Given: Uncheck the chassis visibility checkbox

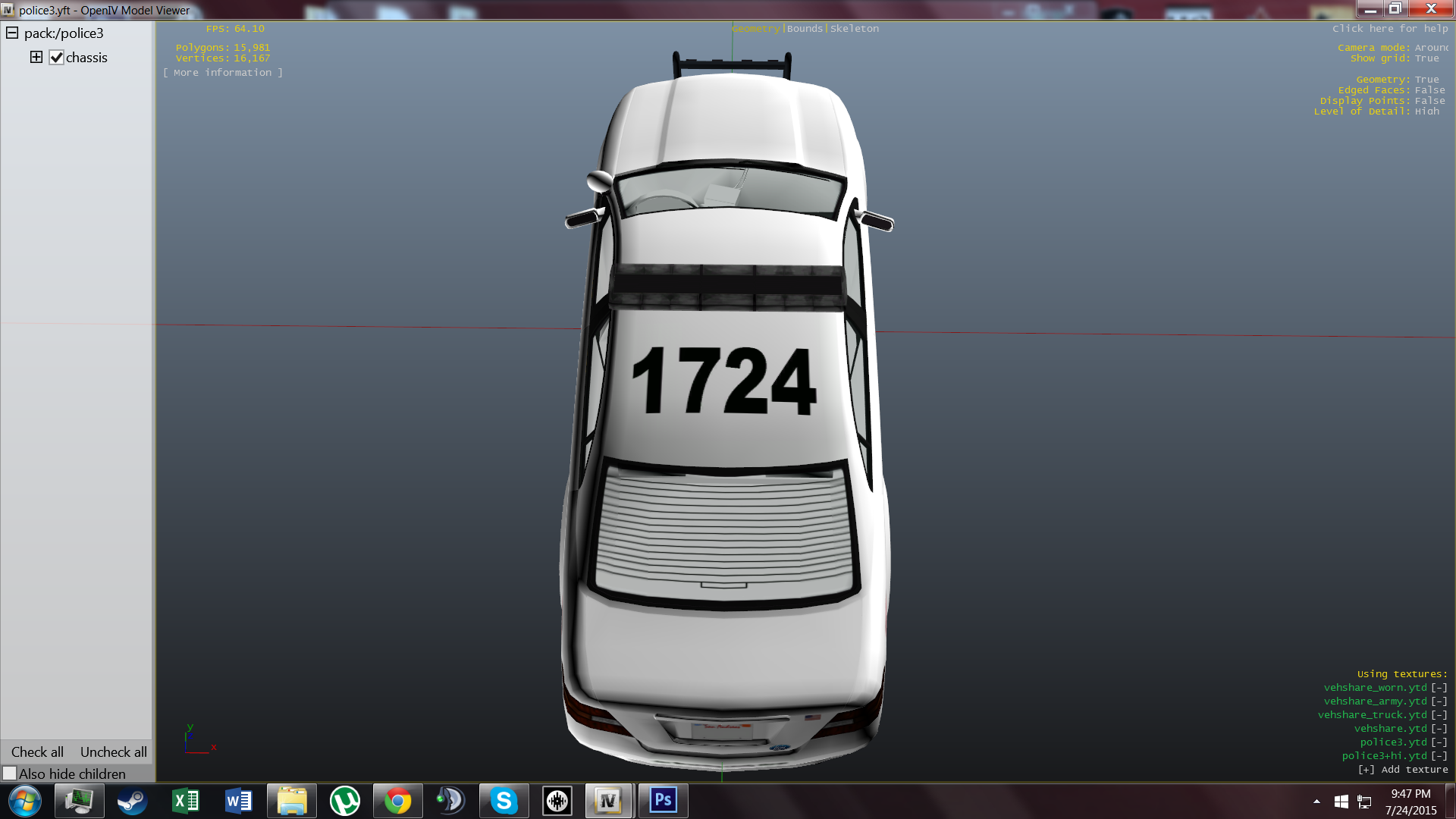Looking at the screenshot, I should point(56,58).
